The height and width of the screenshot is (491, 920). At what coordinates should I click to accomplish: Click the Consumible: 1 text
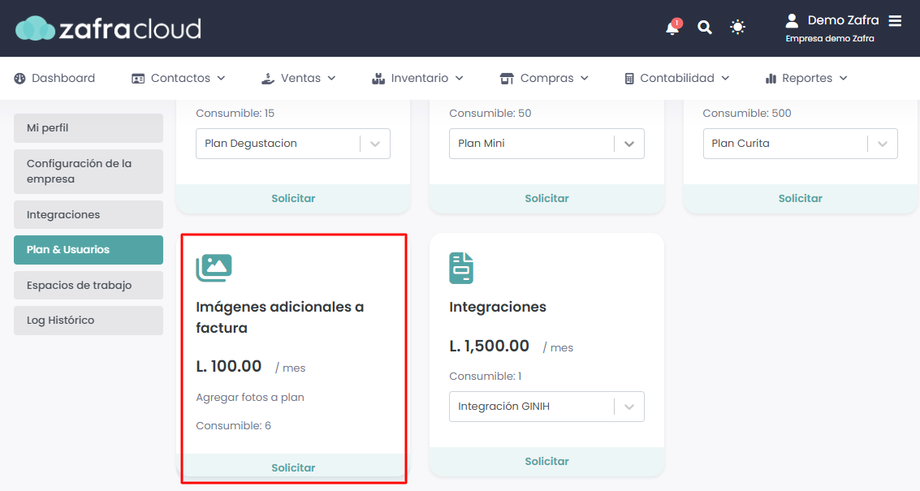tap(485, 376)
